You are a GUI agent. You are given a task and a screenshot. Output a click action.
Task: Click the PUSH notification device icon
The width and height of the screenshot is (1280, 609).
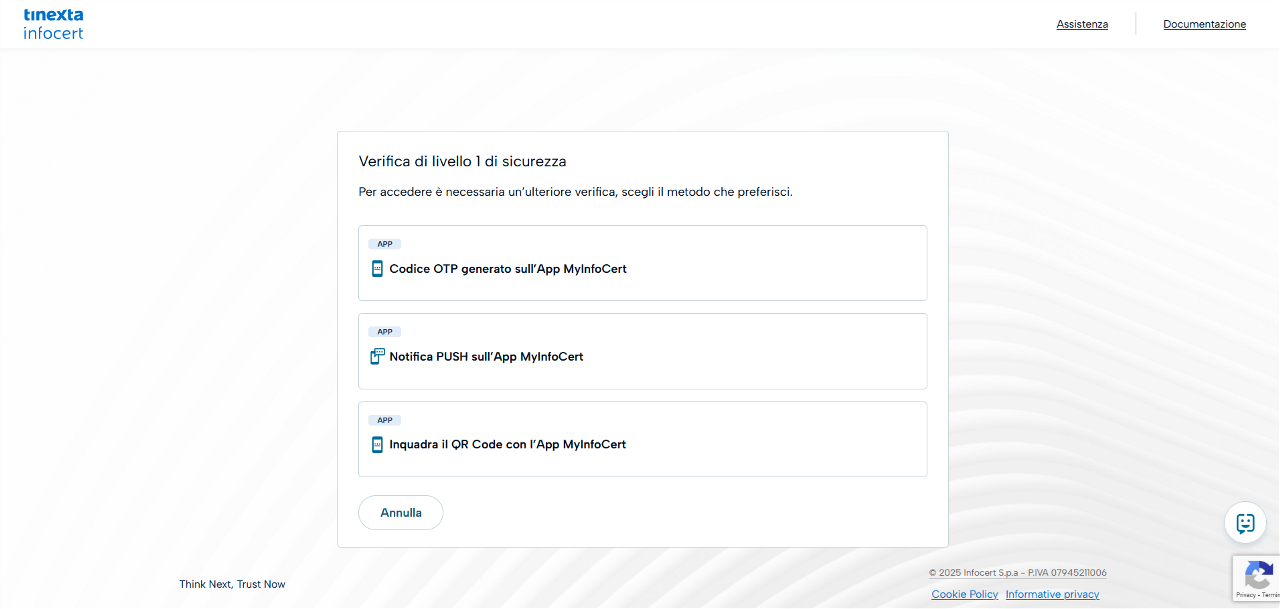(377, 357)
